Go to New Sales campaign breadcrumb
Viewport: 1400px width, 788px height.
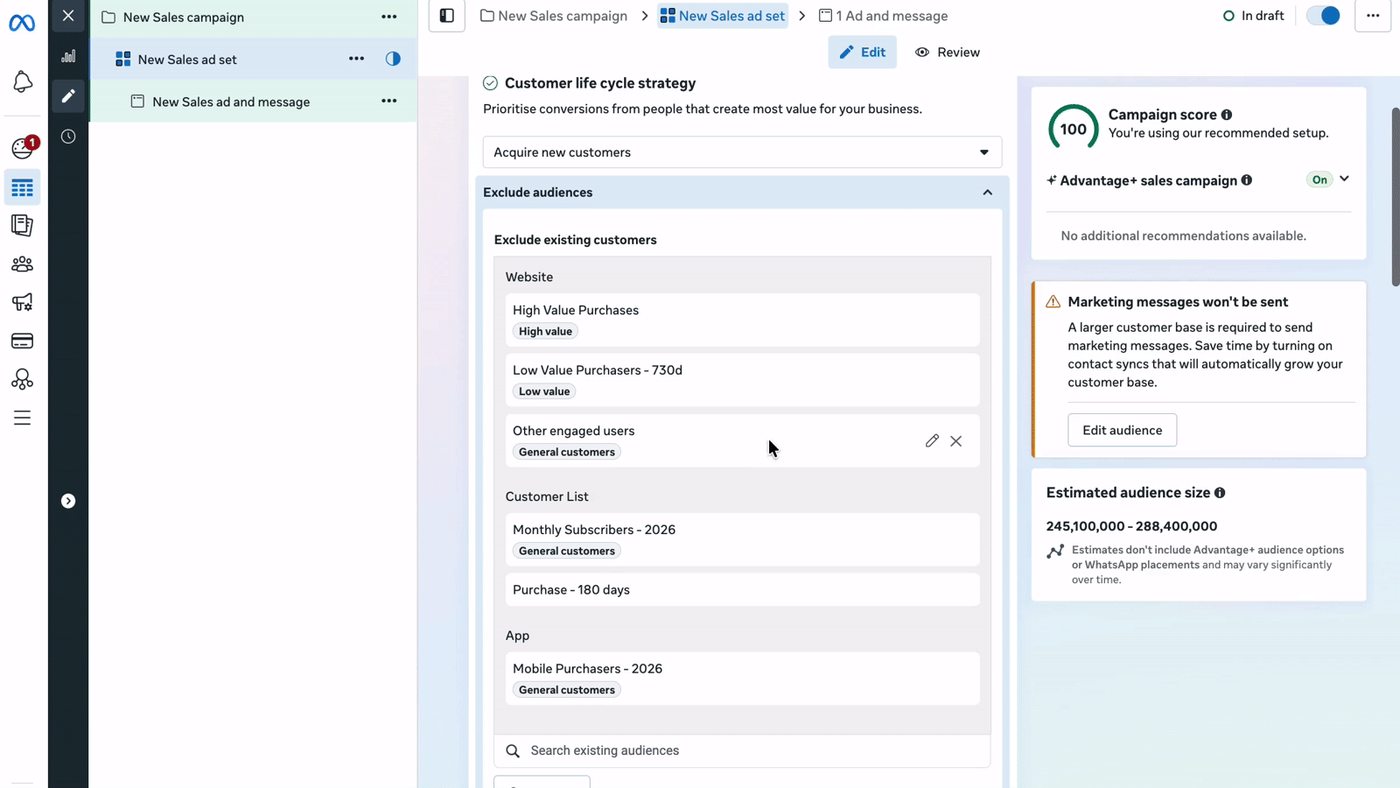coord(554,16)
